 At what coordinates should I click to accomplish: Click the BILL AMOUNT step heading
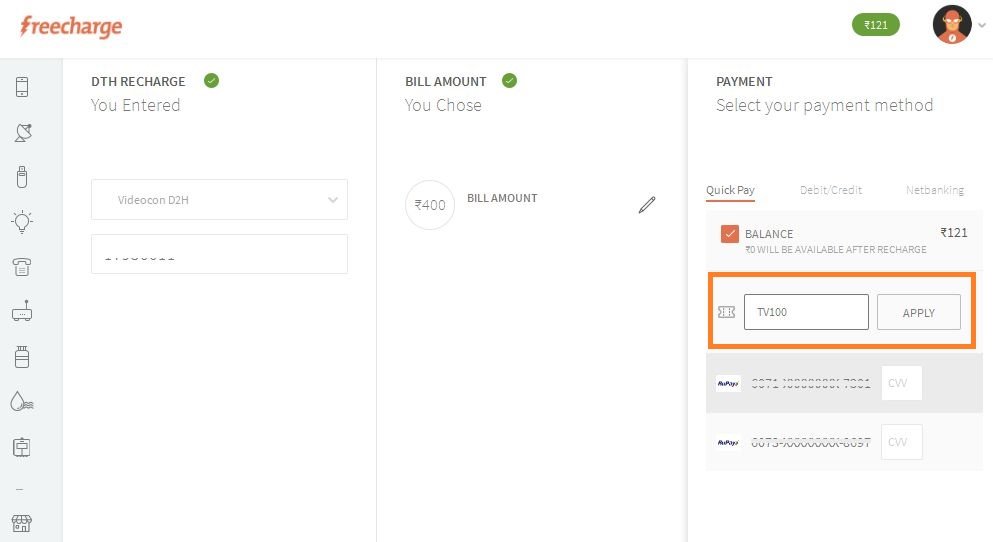(446, 82)
